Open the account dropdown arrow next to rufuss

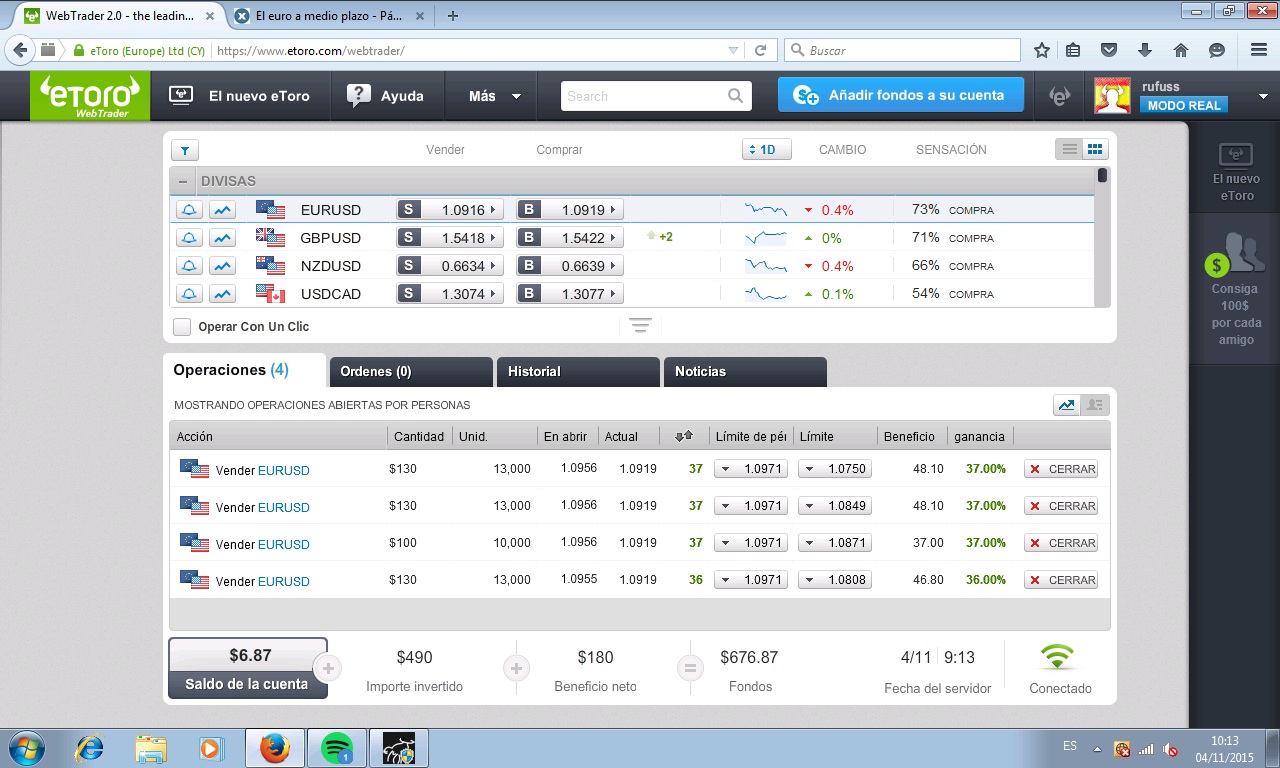(x=1263, y=97)
